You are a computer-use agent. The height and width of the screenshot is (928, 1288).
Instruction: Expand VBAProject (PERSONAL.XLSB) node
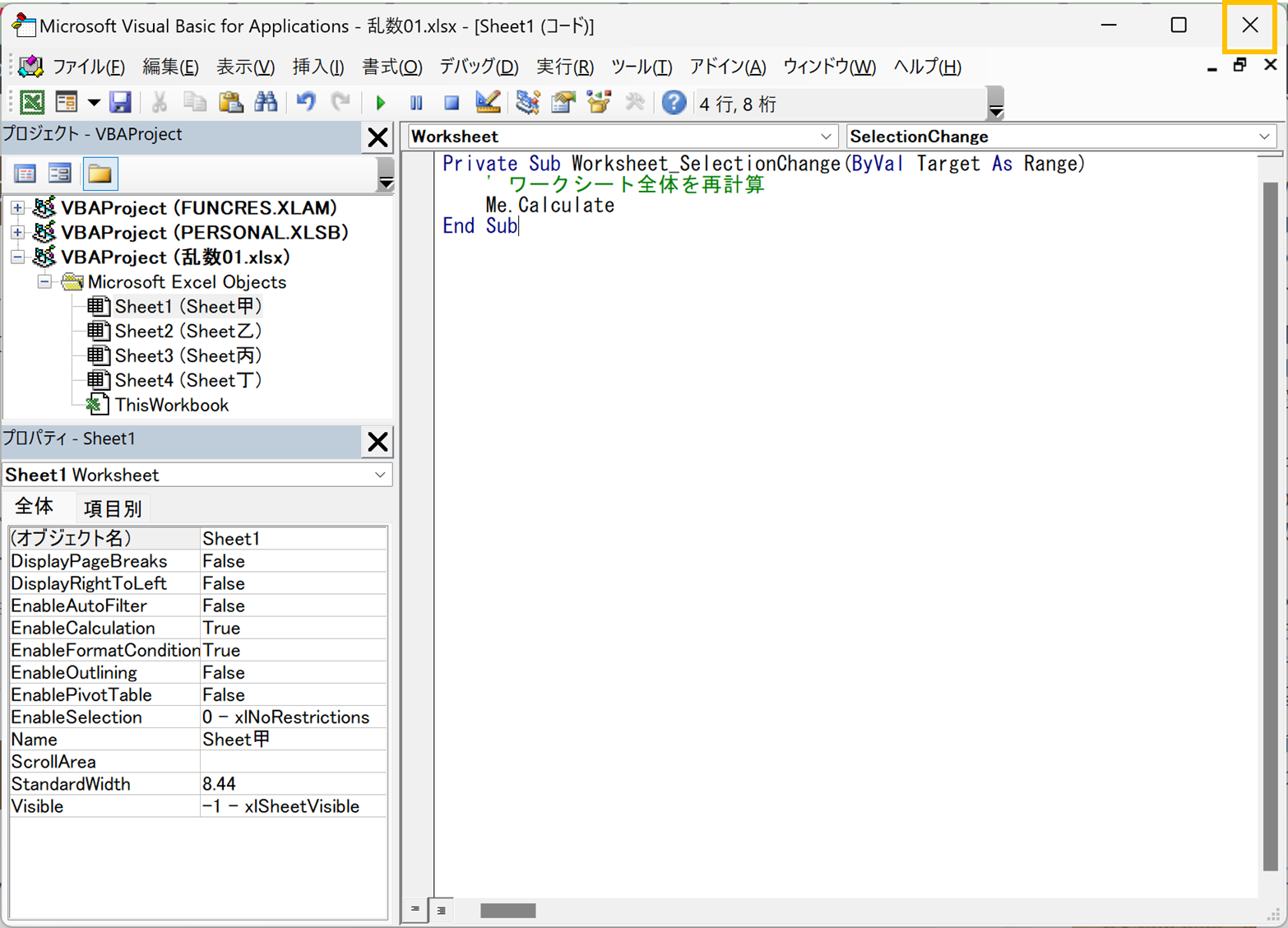(x=17, y=233)
